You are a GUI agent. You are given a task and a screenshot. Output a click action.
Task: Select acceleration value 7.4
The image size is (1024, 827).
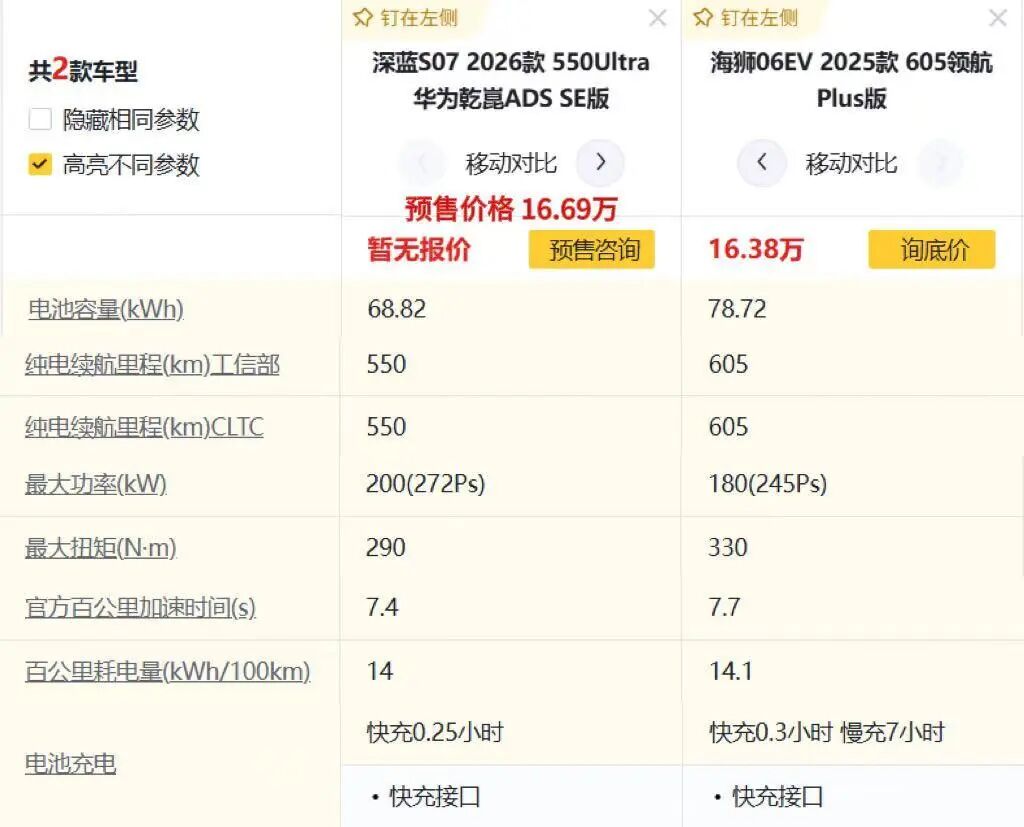click(x=382, y=608)
